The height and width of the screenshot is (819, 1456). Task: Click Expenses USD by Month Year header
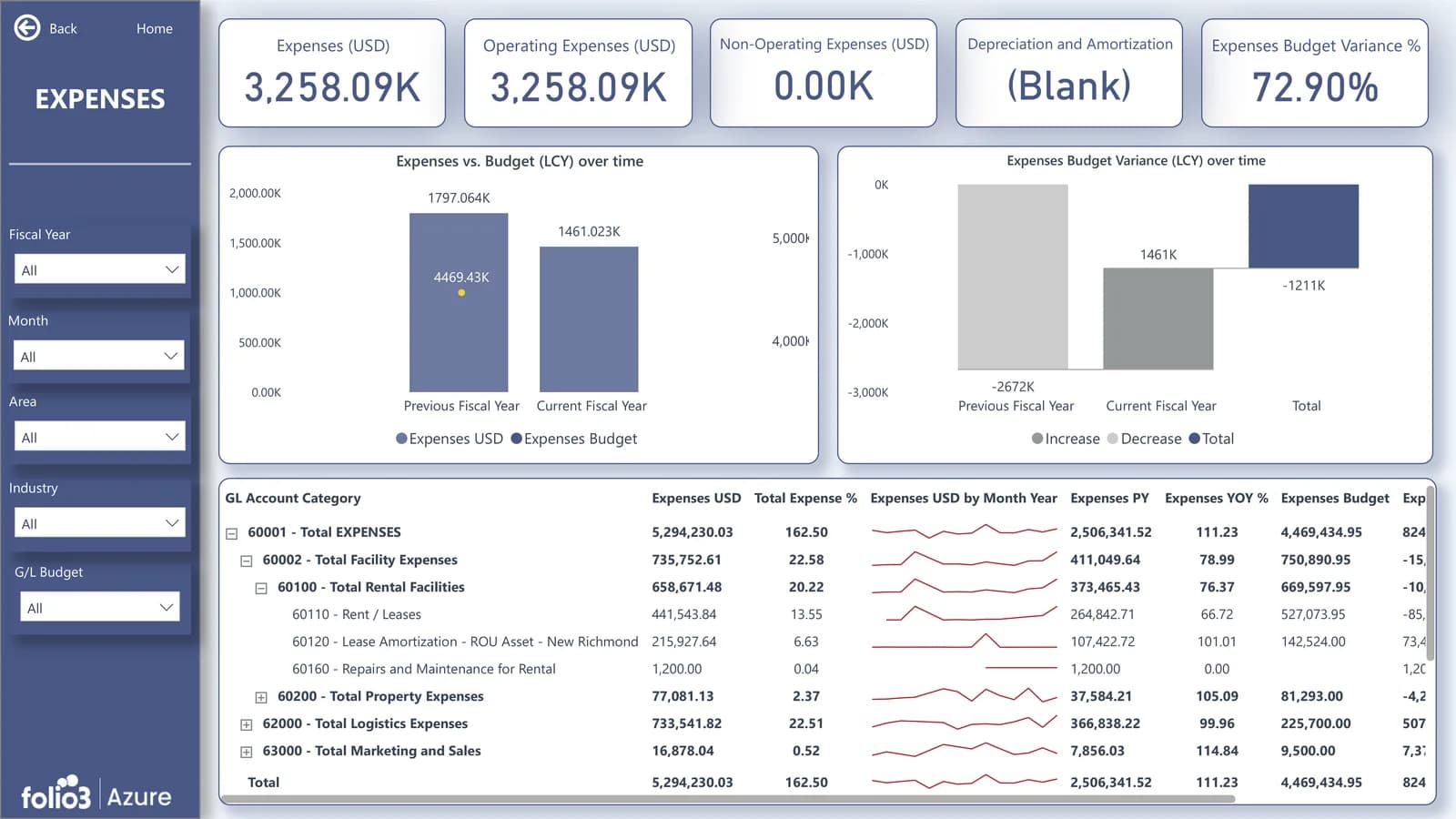tap(964, 498)
